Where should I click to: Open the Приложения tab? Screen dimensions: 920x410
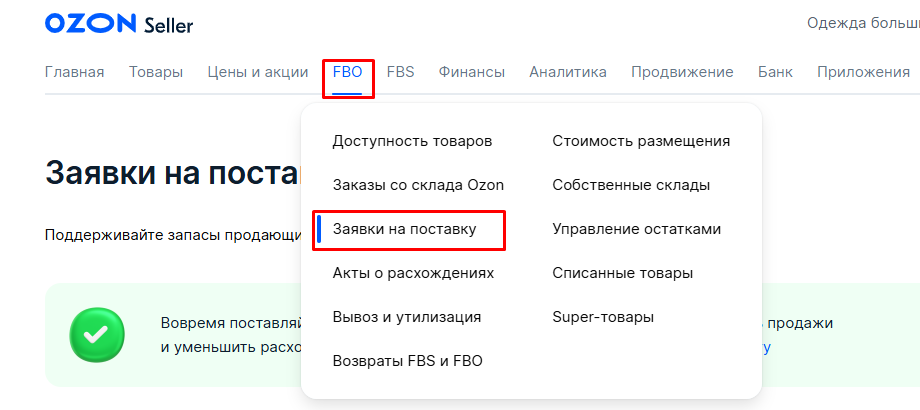coord(863,72)
